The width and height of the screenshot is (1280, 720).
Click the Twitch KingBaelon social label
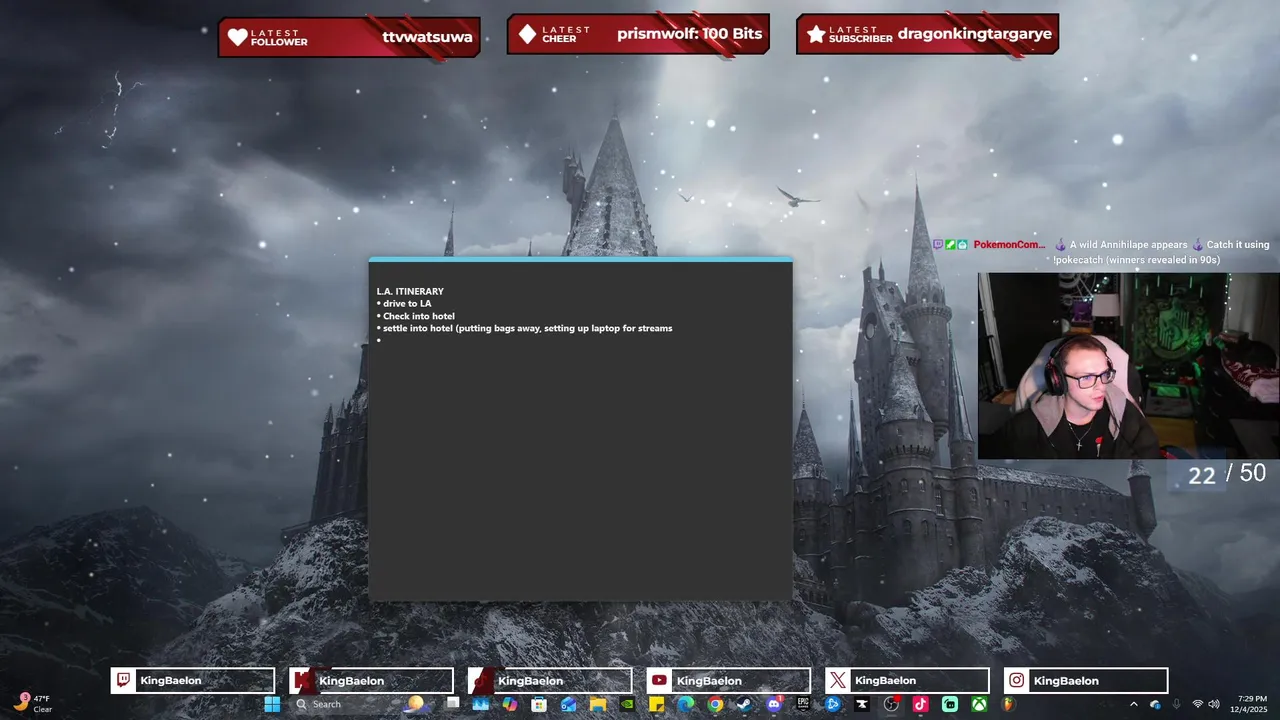tap(193, 681)
